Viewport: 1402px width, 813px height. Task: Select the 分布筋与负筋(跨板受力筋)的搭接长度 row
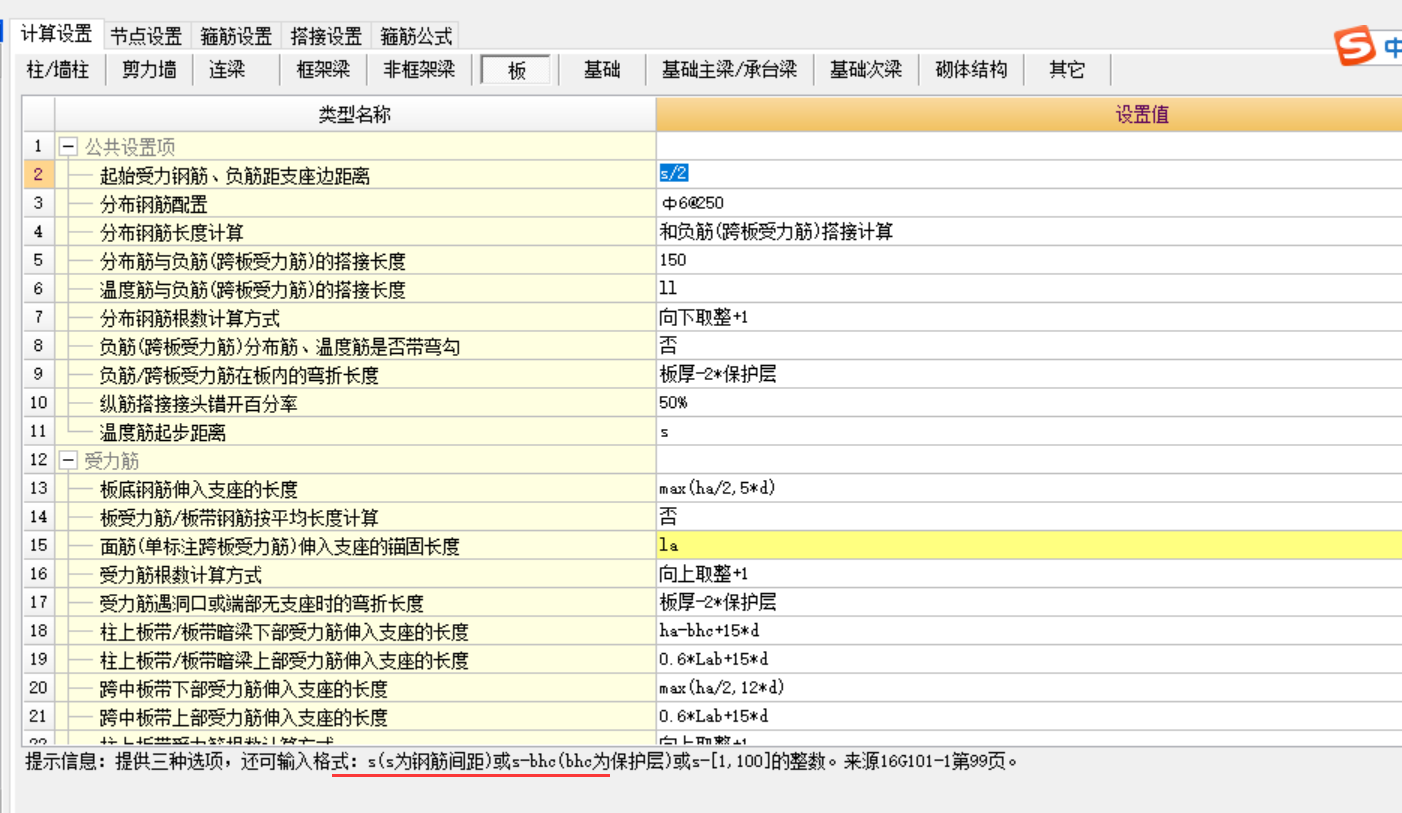[x=355, y=261]
